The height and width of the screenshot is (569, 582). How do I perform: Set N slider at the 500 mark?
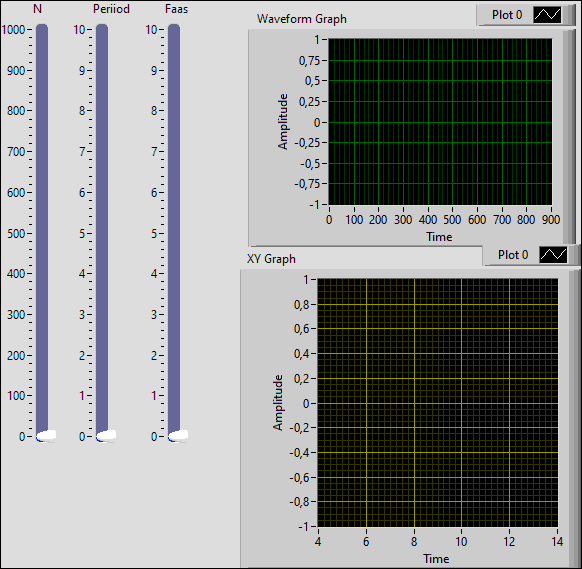pos(42,233)
